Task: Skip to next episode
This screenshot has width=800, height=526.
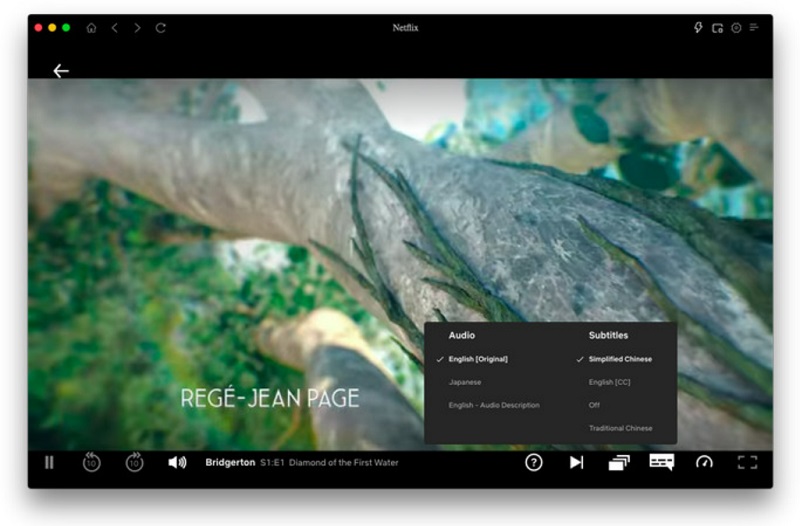Action: click(577, 462)
